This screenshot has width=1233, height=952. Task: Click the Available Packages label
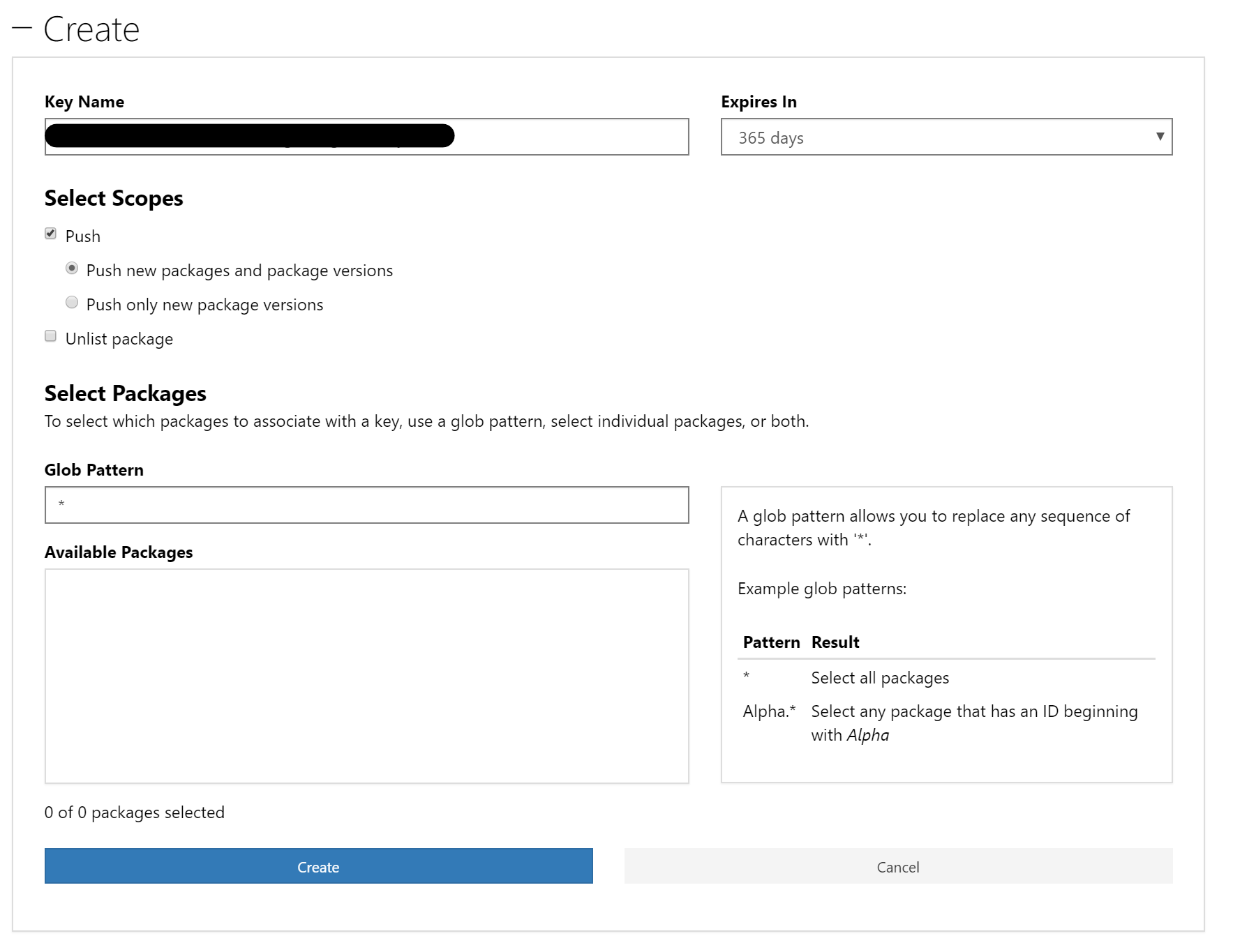pyautogui.click(x=119, y=552)
